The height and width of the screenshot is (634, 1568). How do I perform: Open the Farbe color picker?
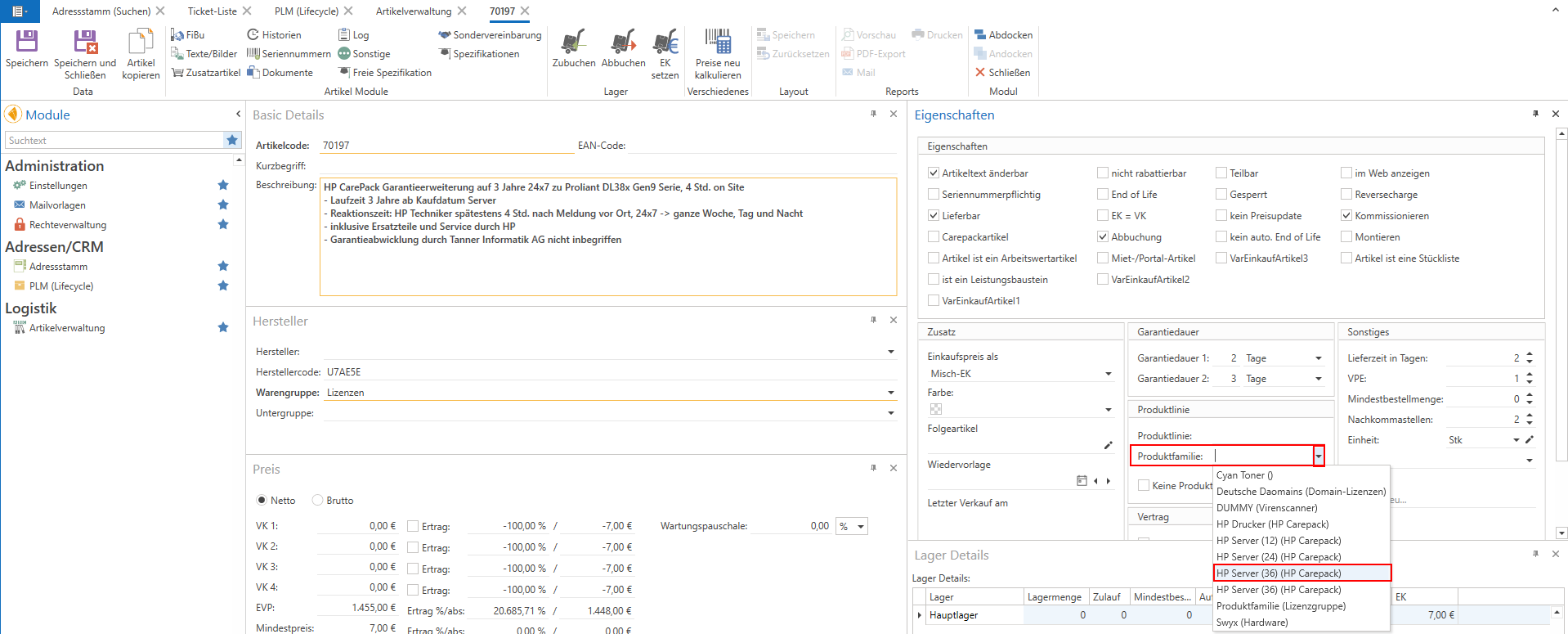(1108, 409)
